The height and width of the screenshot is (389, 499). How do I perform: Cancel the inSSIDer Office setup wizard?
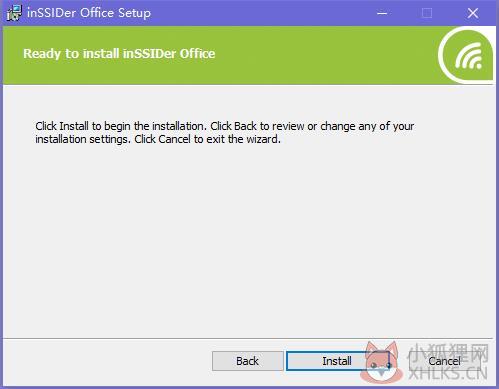[x=444, y=361]
